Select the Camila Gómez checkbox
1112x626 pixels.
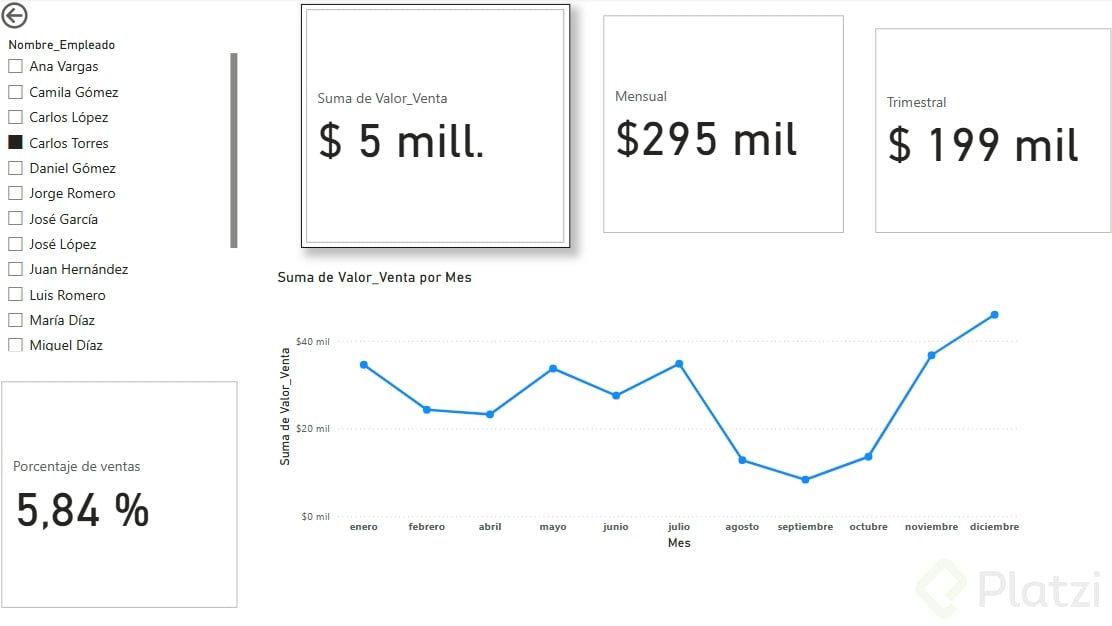pyautogui.click(x=15, y=92)
